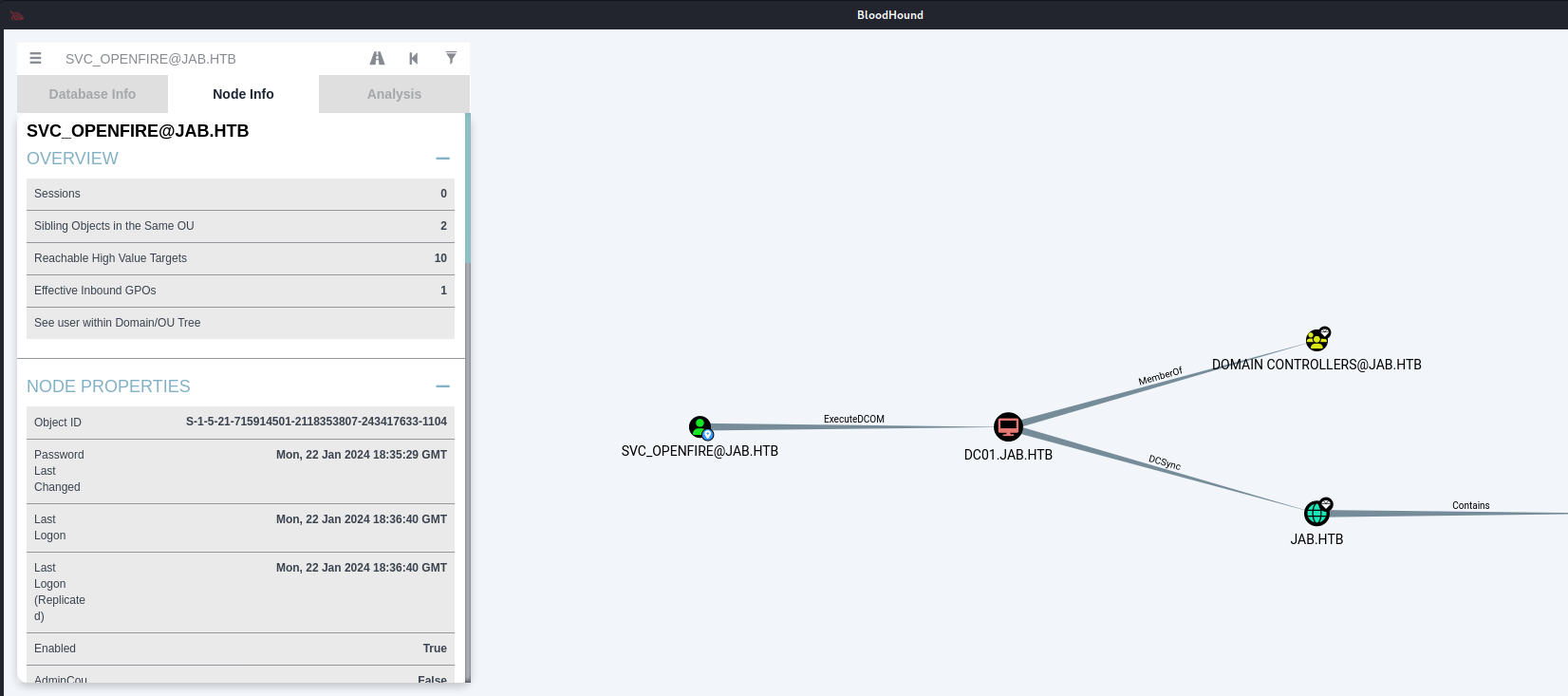Screen dimensions: 1568x696
Task: Click the node info panel scrollbar
Action: [x=468, y=190]
